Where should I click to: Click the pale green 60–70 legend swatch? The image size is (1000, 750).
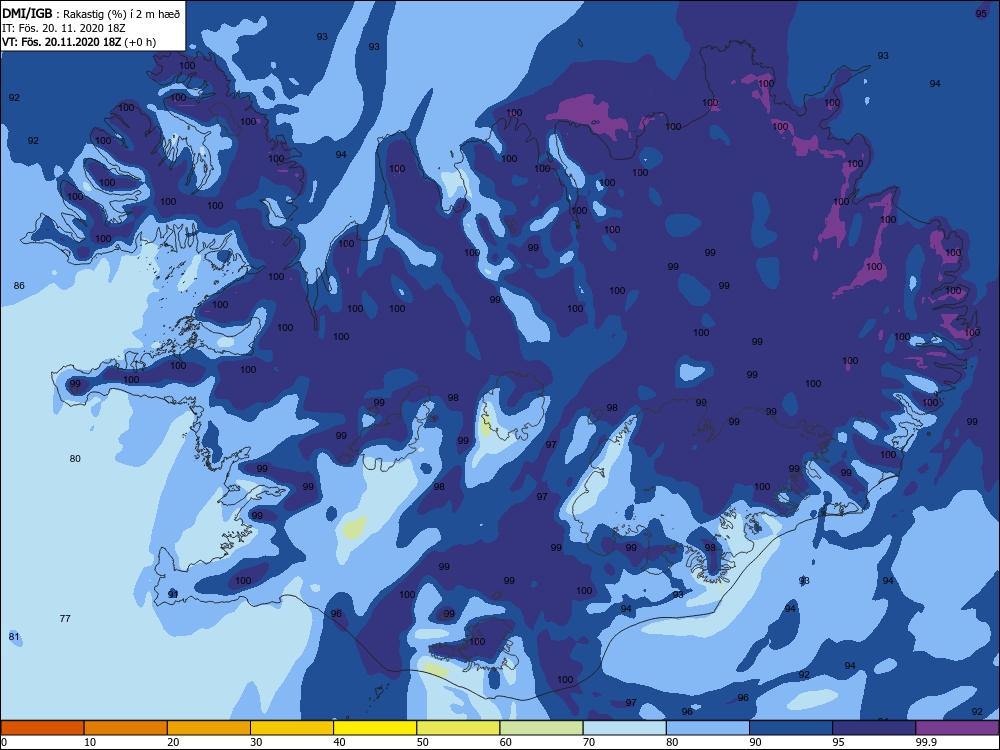coord(541,728)
